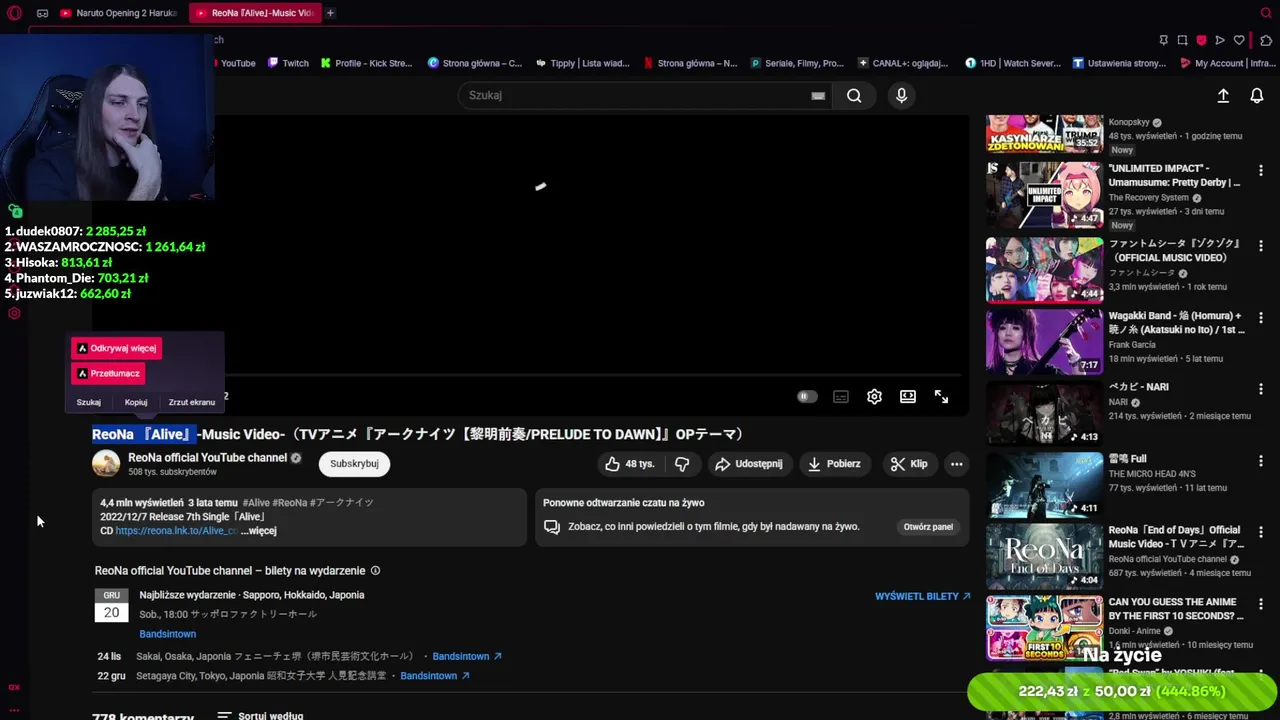Open Bandsintown link for Sakai, Osaka event

(467, 656)
